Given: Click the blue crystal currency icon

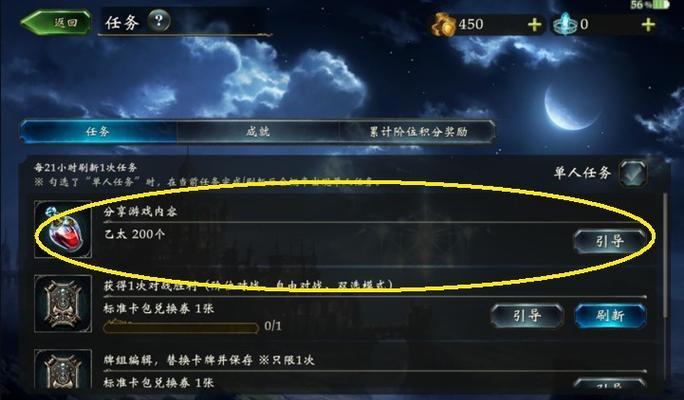Looking at the screenshot, I should click(565, 24).
